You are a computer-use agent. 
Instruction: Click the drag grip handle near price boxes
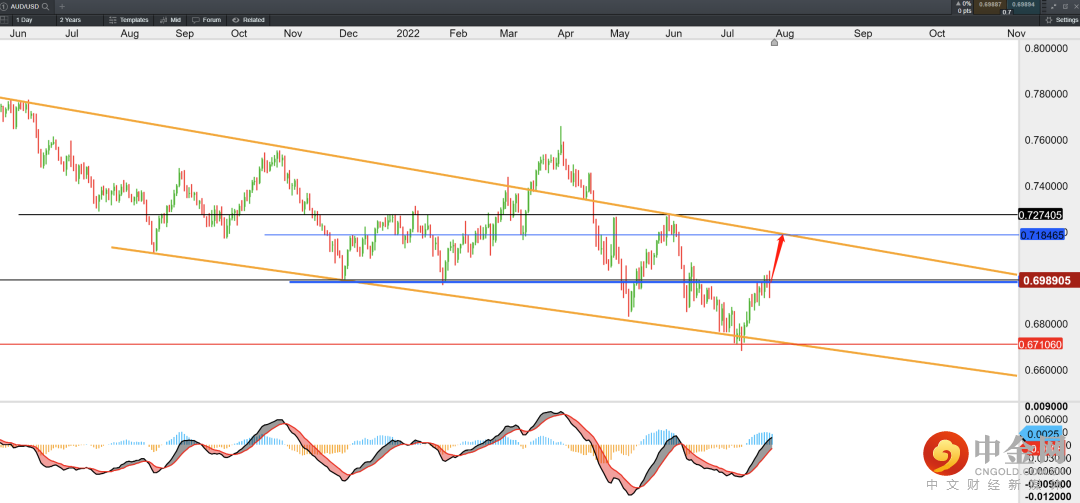tap(1043, 6)
